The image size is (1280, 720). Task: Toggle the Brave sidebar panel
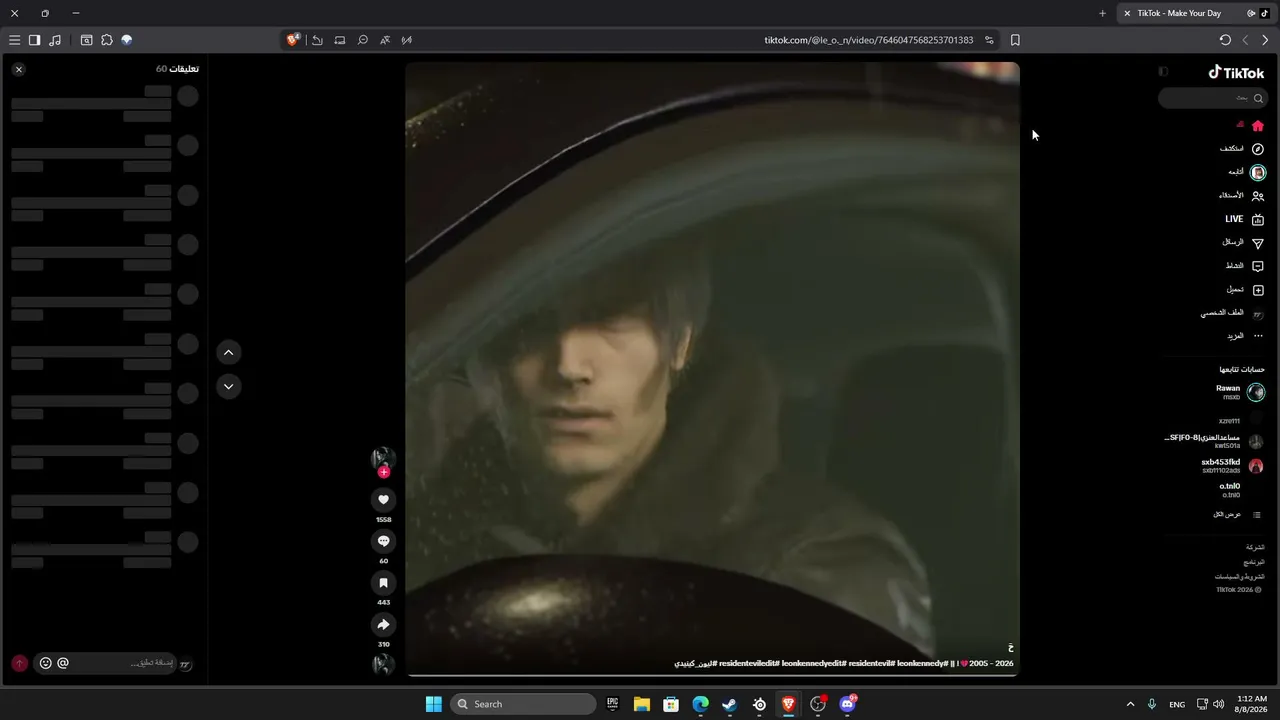34,40
